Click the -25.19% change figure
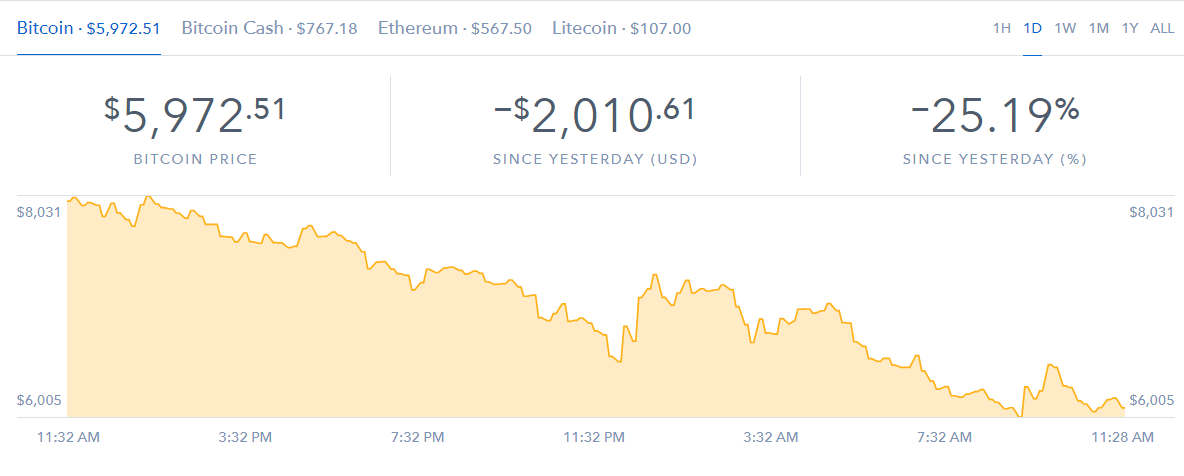 [x=995, y=116]
